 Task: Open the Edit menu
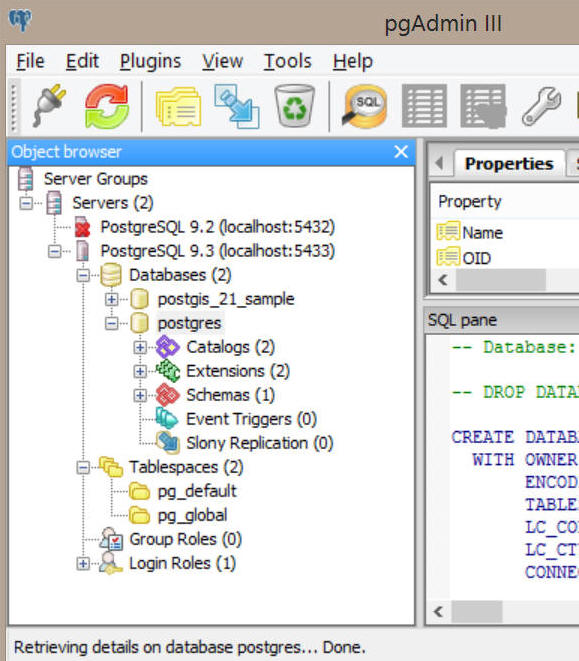[82, 61]
